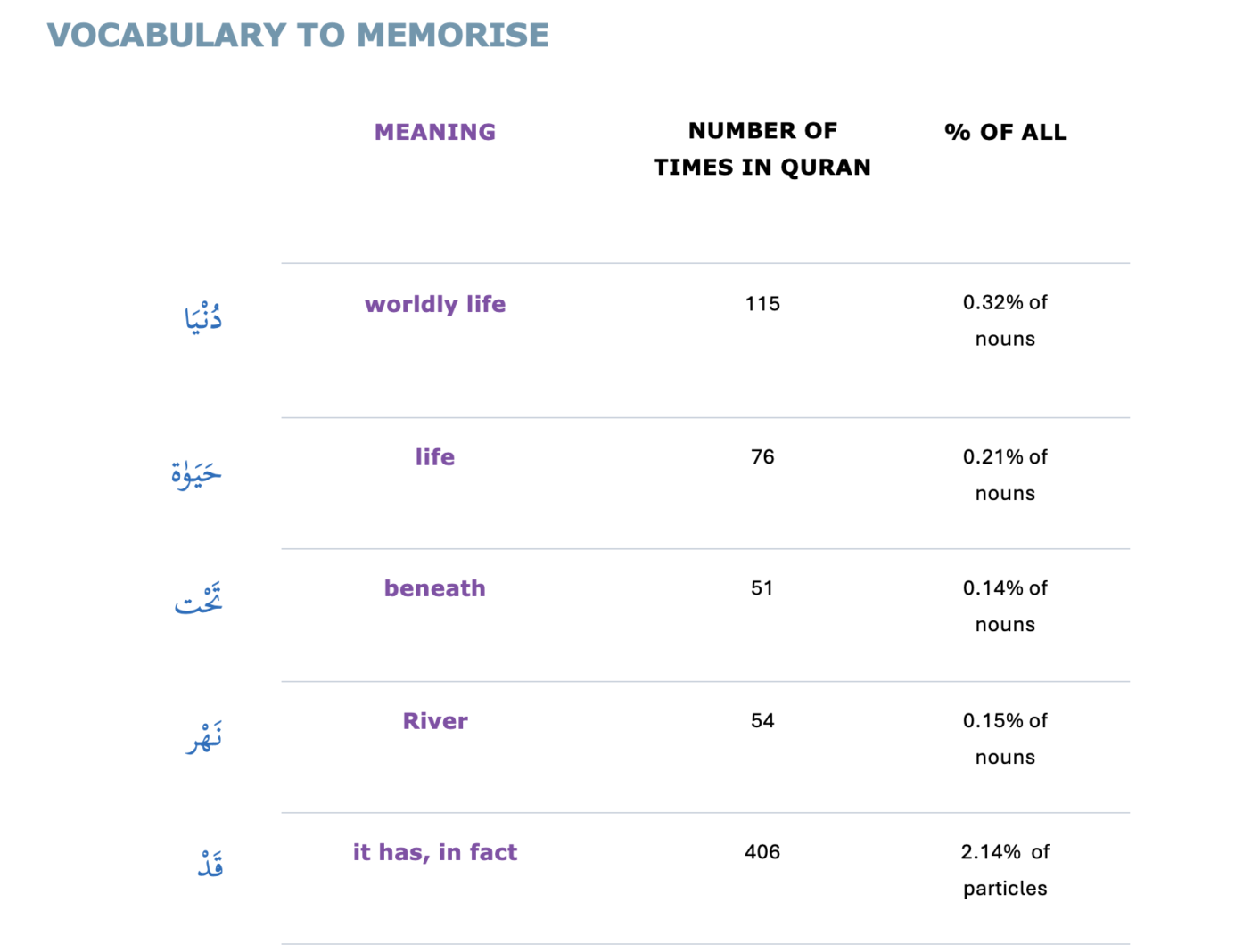Click the count 76 in the table
This screenshot has height=952, width=1235.
pos(762,457)
